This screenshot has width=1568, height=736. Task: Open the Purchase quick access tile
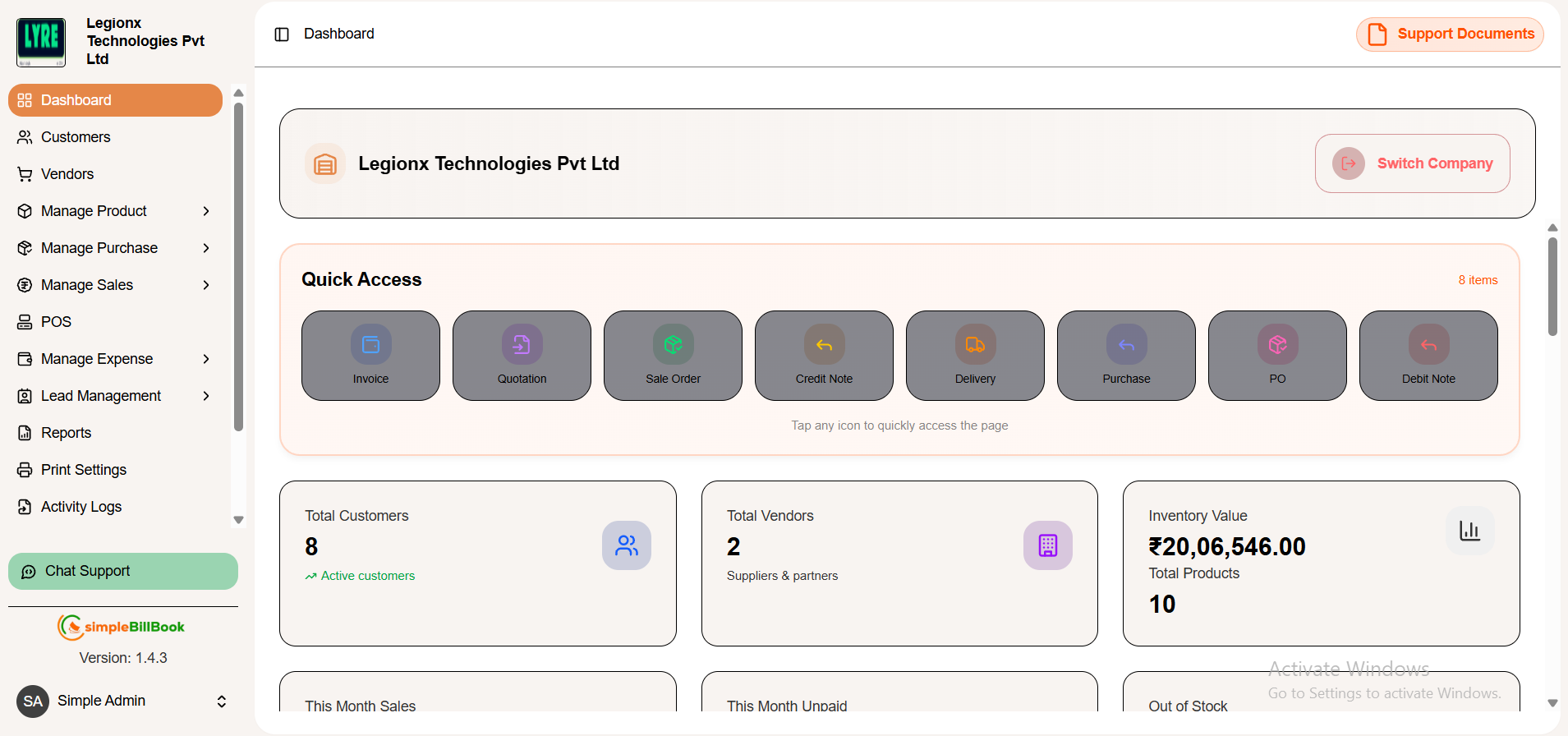[x=1126, y=356]
